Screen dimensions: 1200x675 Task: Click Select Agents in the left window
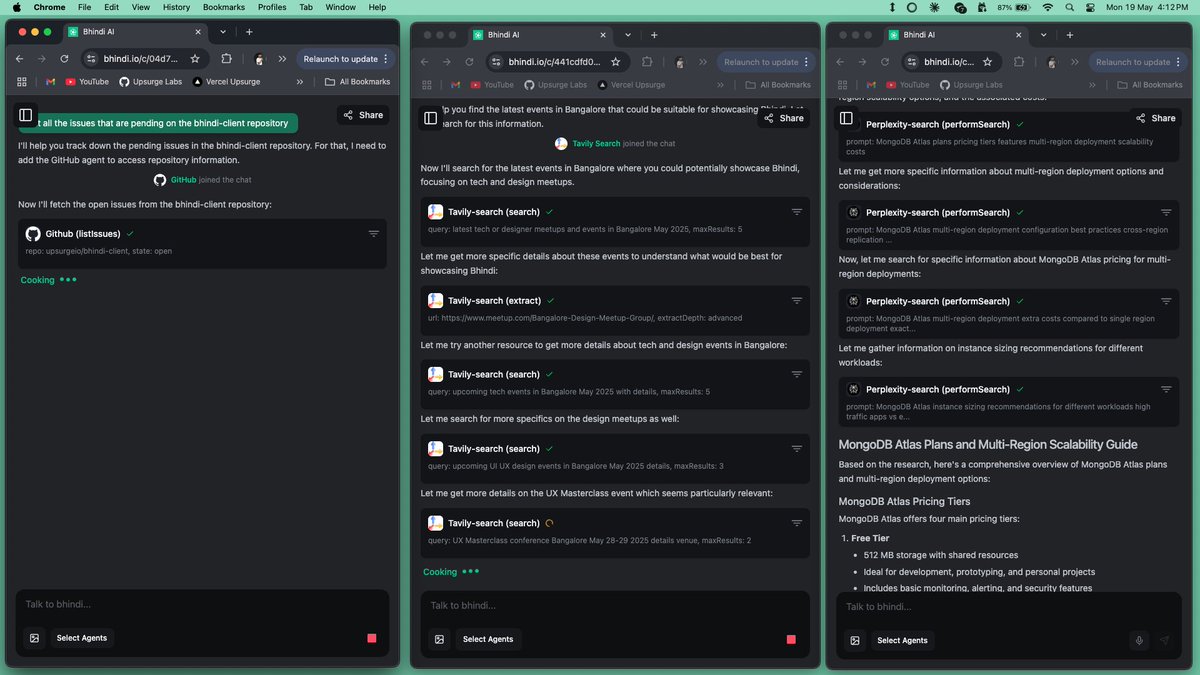pyautogui.click(x=82, y=638)
